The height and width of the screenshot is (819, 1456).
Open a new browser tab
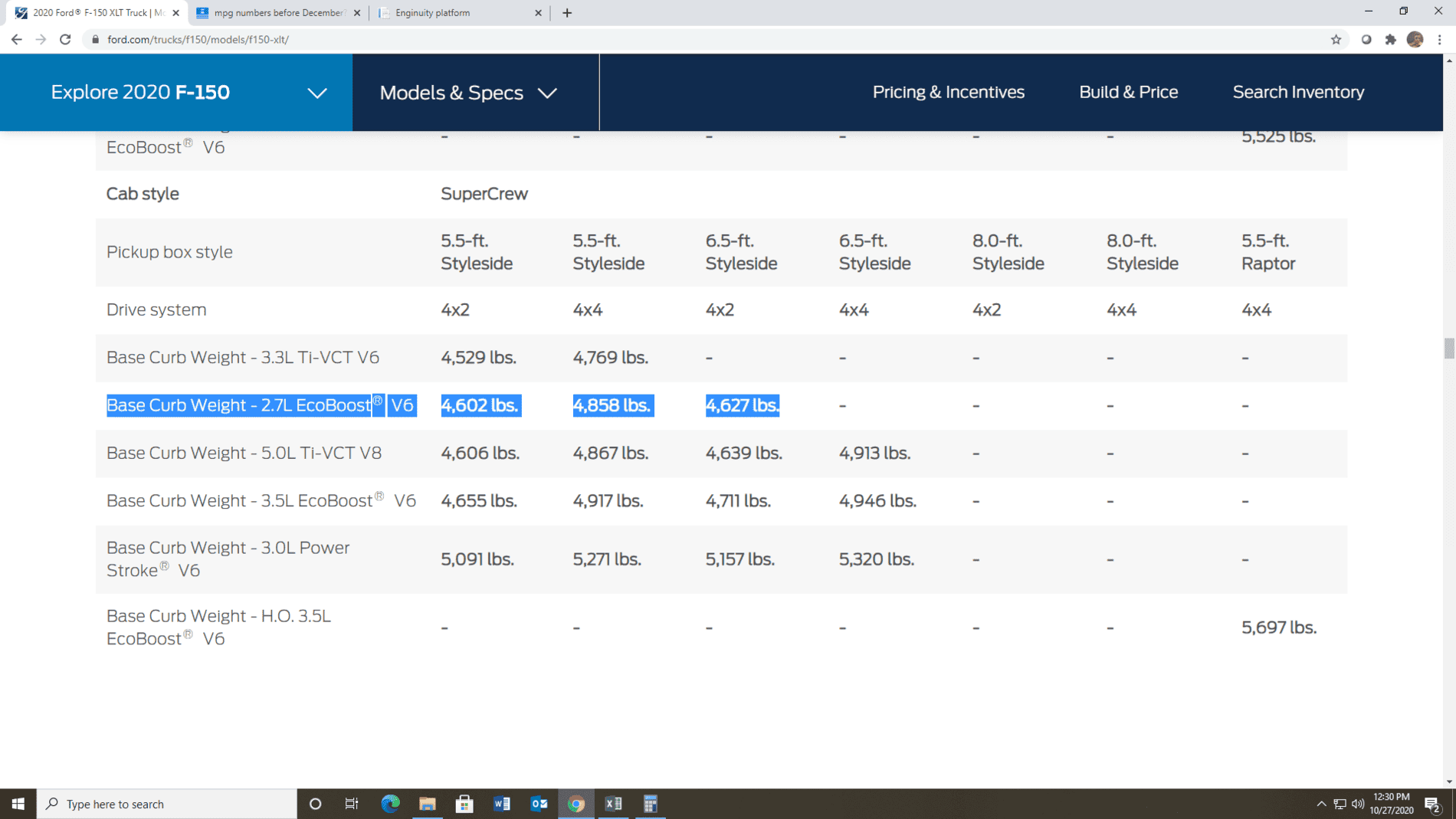567,12
